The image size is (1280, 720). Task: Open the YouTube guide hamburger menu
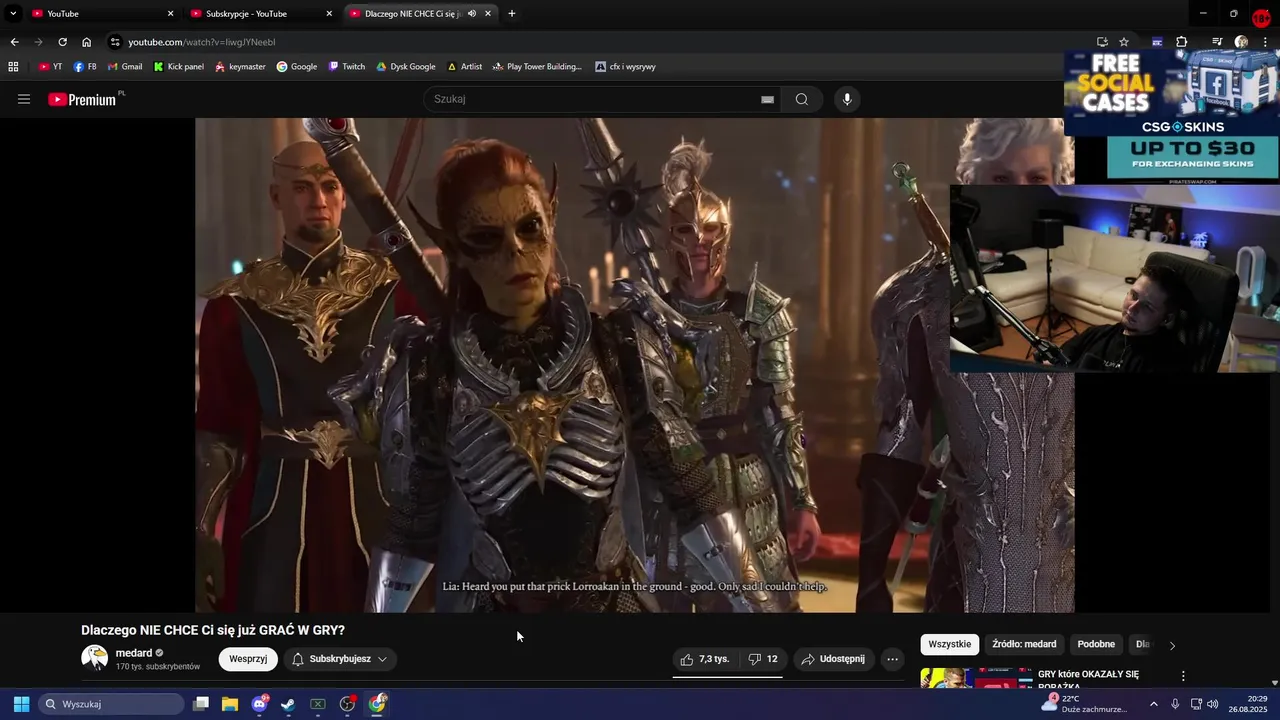tap(24, 99)
